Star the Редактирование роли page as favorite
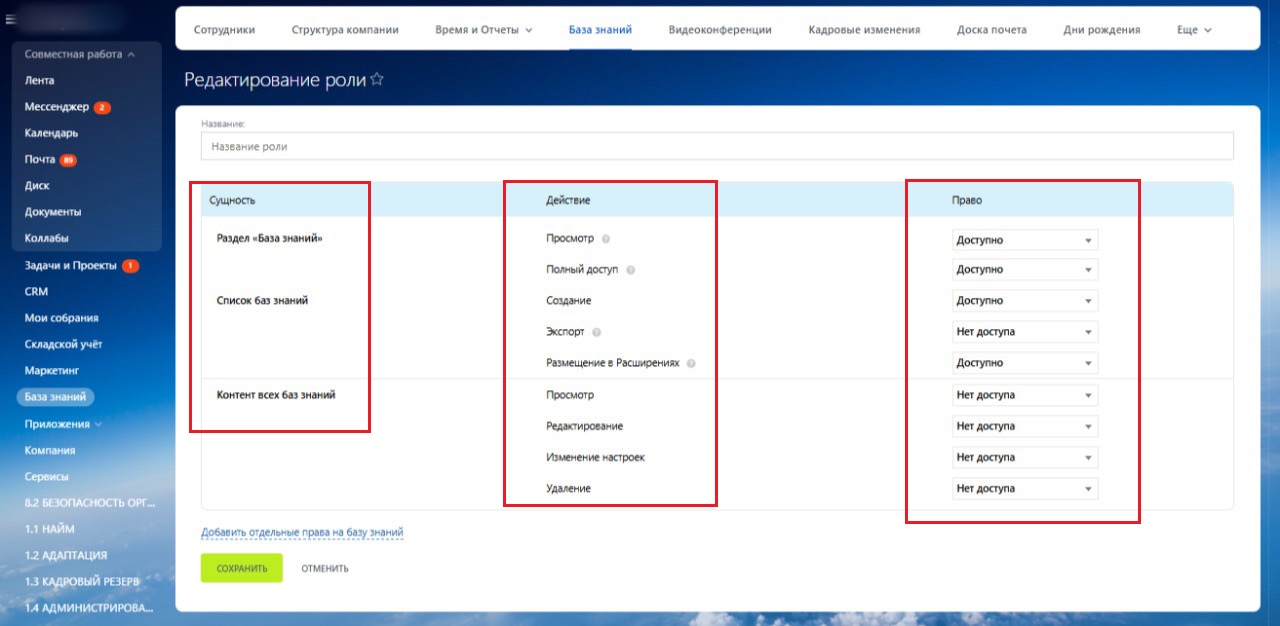 (x=377, y=80)
